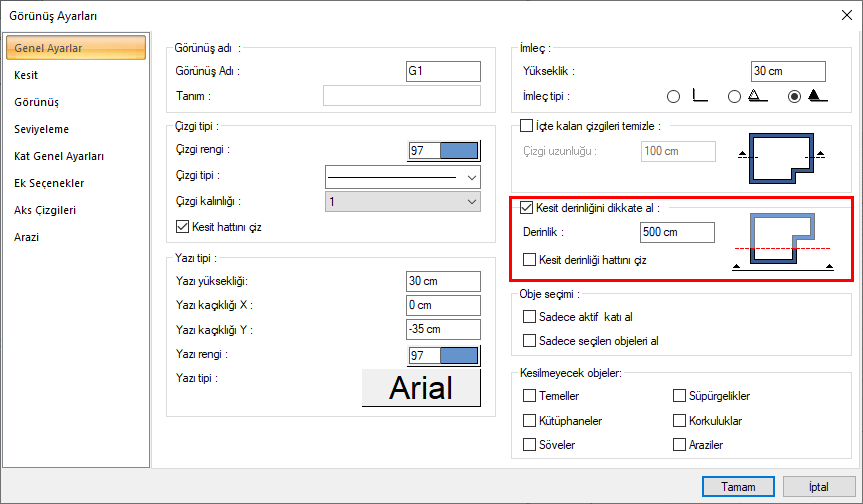Uncheck 'Kesit hattını çiz' option

click(x=182, y=227)
